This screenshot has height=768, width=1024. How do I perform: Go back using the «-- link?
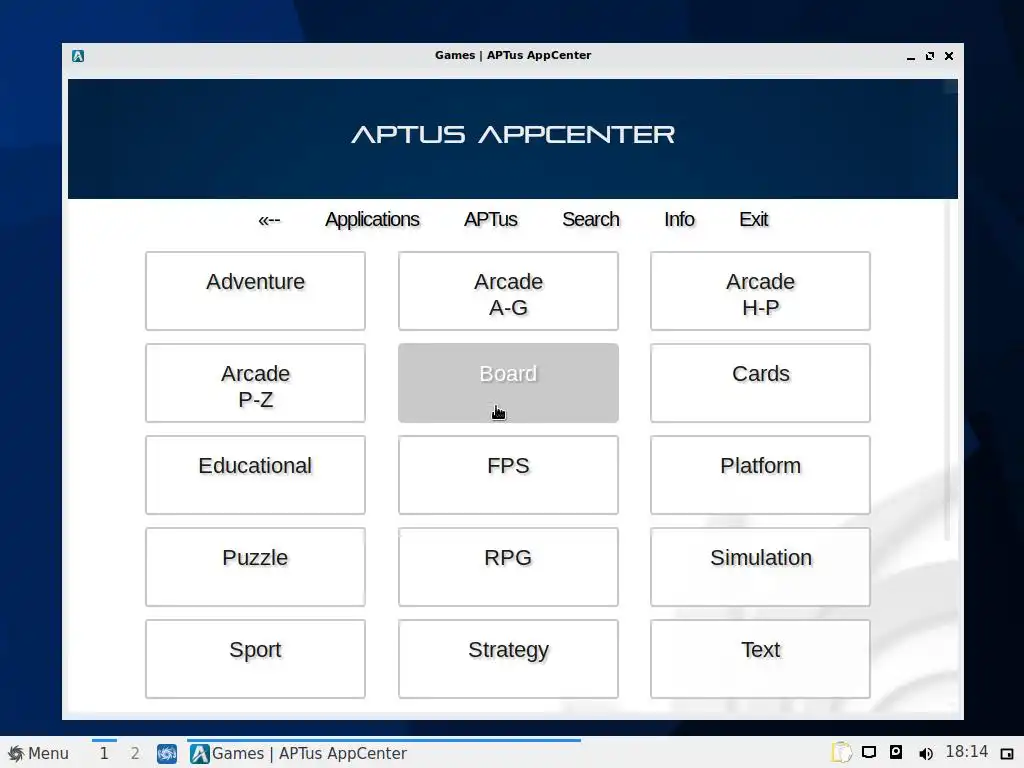tap(269, 219)
